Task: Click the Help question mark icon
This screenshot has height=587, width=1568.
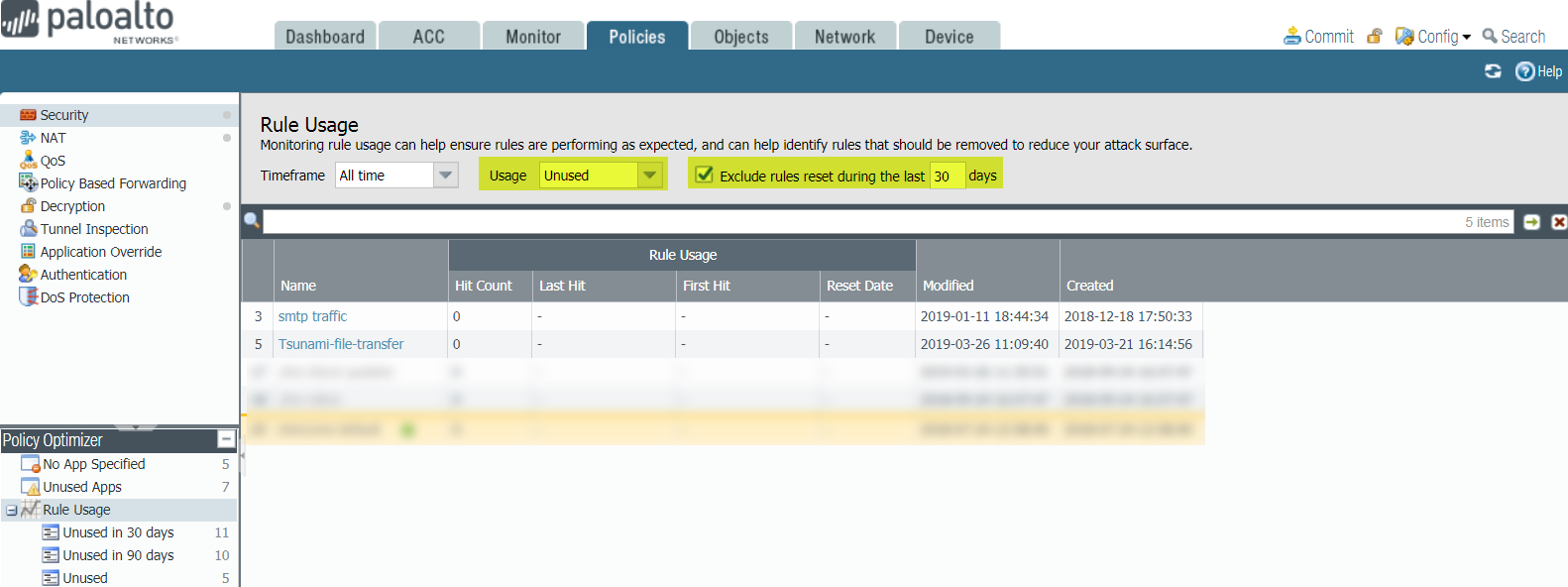Action: coord(1525,71)
